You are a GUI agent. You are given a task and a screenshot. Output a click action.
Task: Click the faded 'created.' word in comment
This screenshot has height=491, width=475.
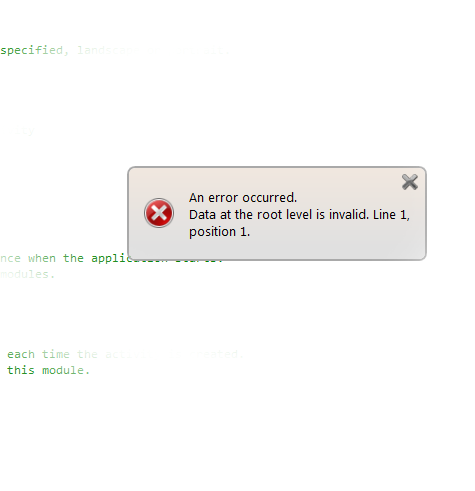[x=217, y=354]
